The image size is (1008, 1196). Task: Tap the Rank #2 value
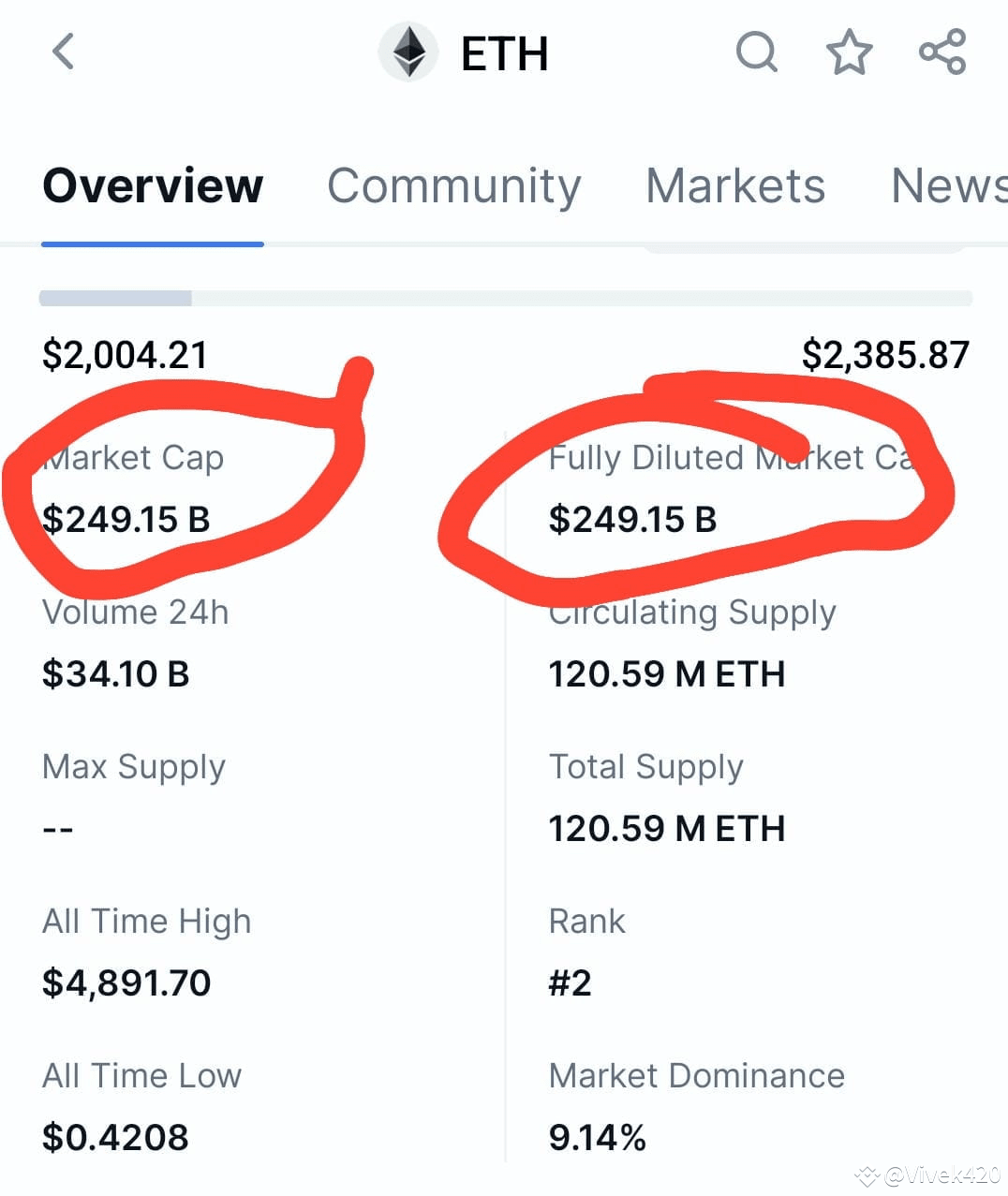tap(571, 983)
